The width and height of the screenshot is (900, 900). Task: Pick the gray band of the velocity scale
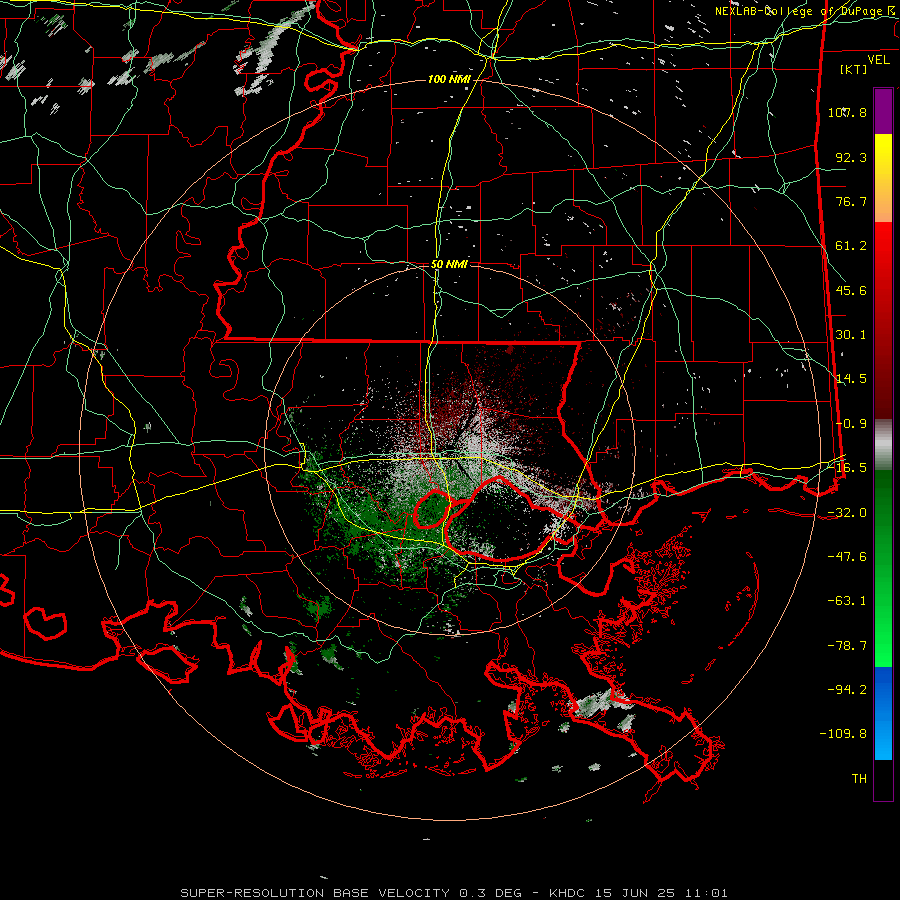(x=883, y=445)
